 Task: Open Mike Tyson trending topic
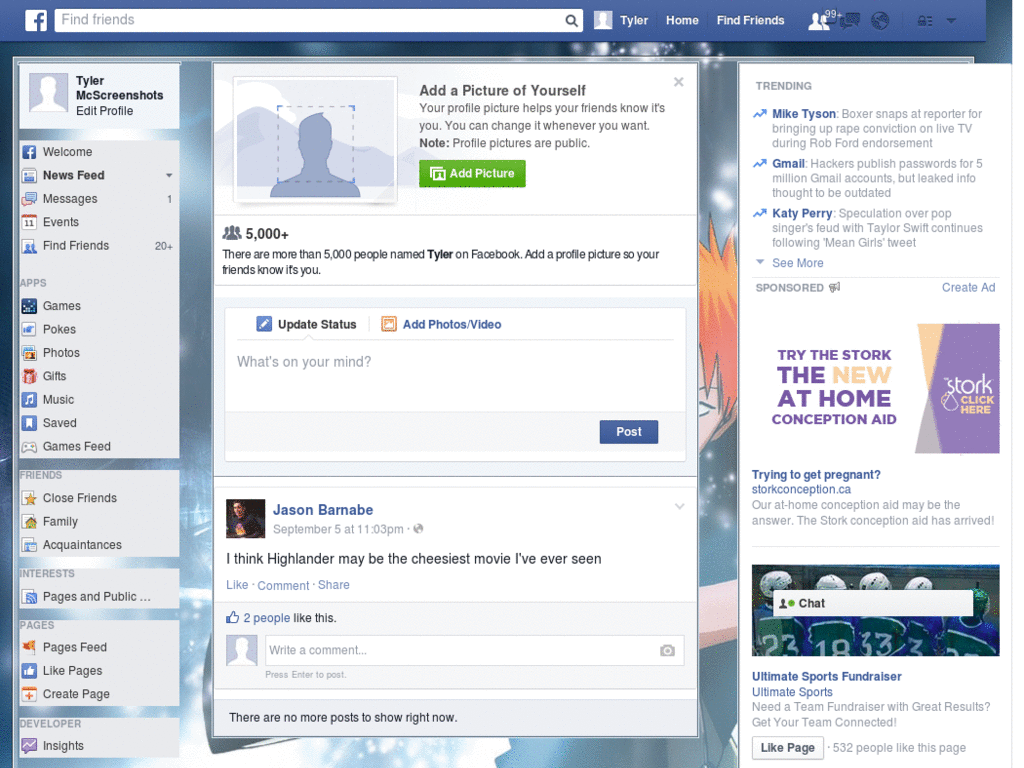(x=804, y=114)
